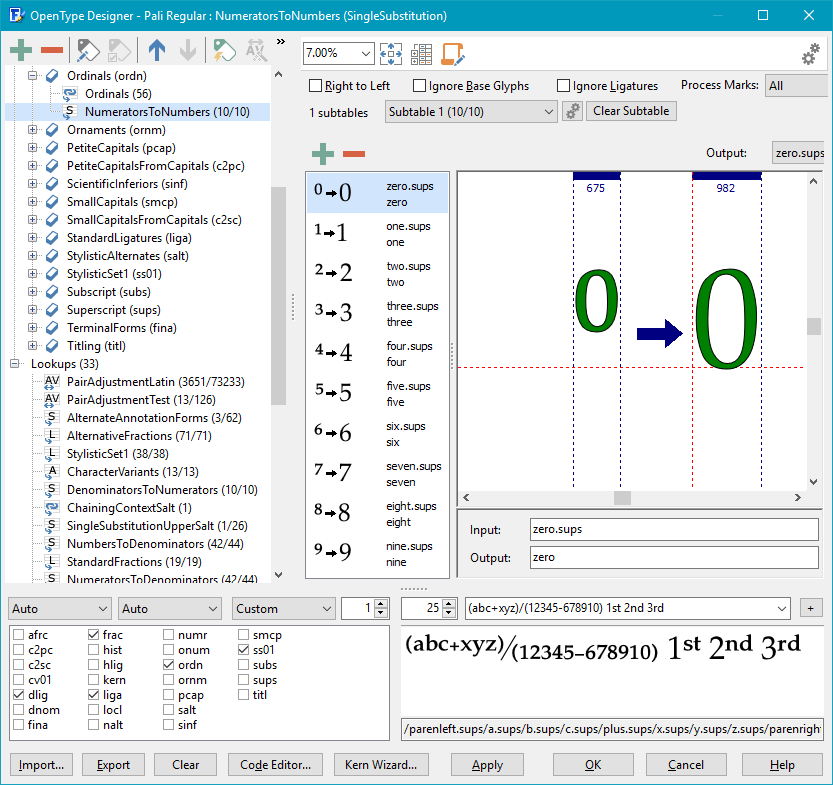
Task: Click the red minus remove icon in left toolbar
Action: tap(52, 50)
